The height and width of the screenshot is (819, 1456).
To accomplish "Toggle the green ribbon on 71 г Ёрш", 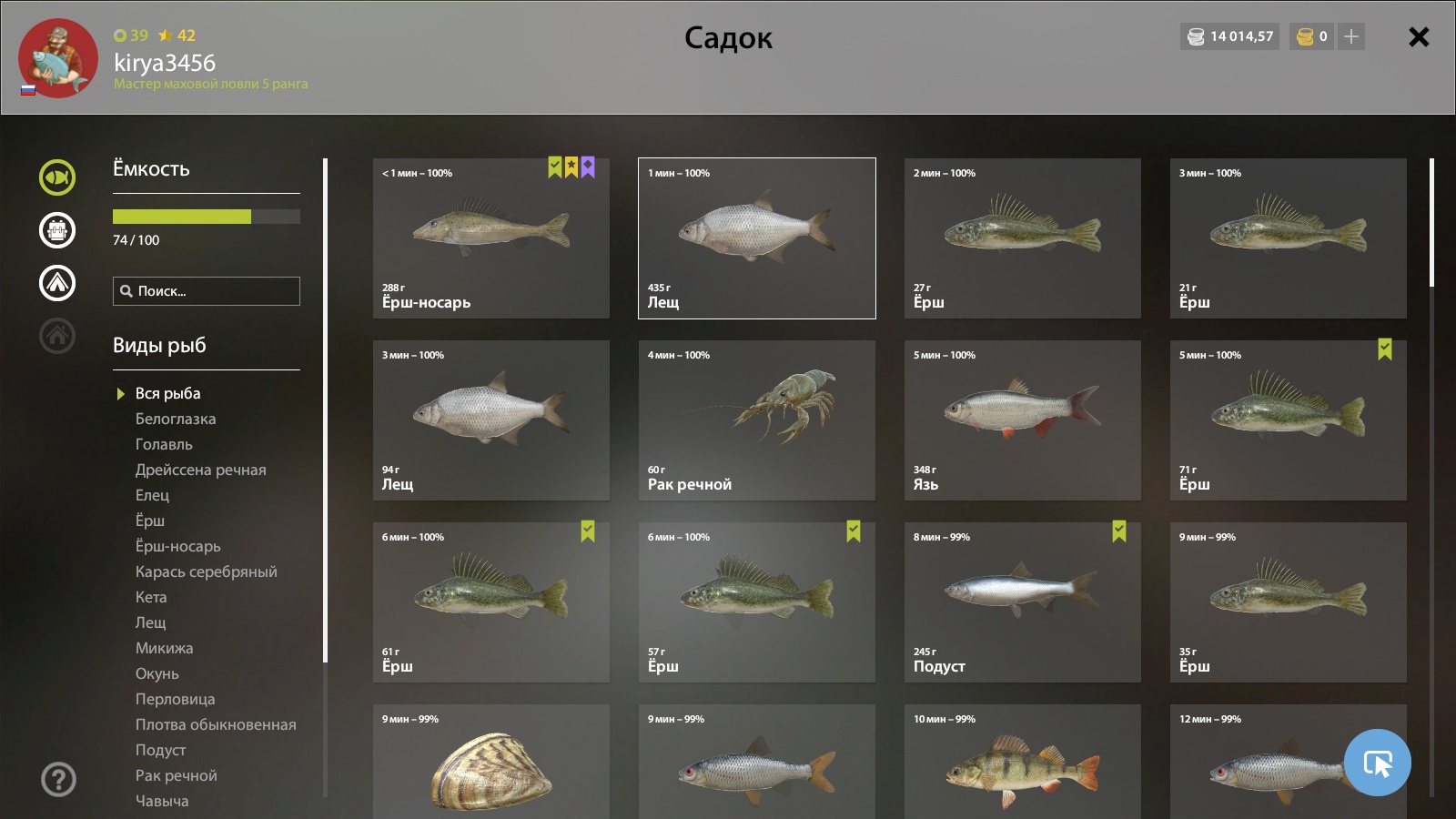I will pos(1384,349).
